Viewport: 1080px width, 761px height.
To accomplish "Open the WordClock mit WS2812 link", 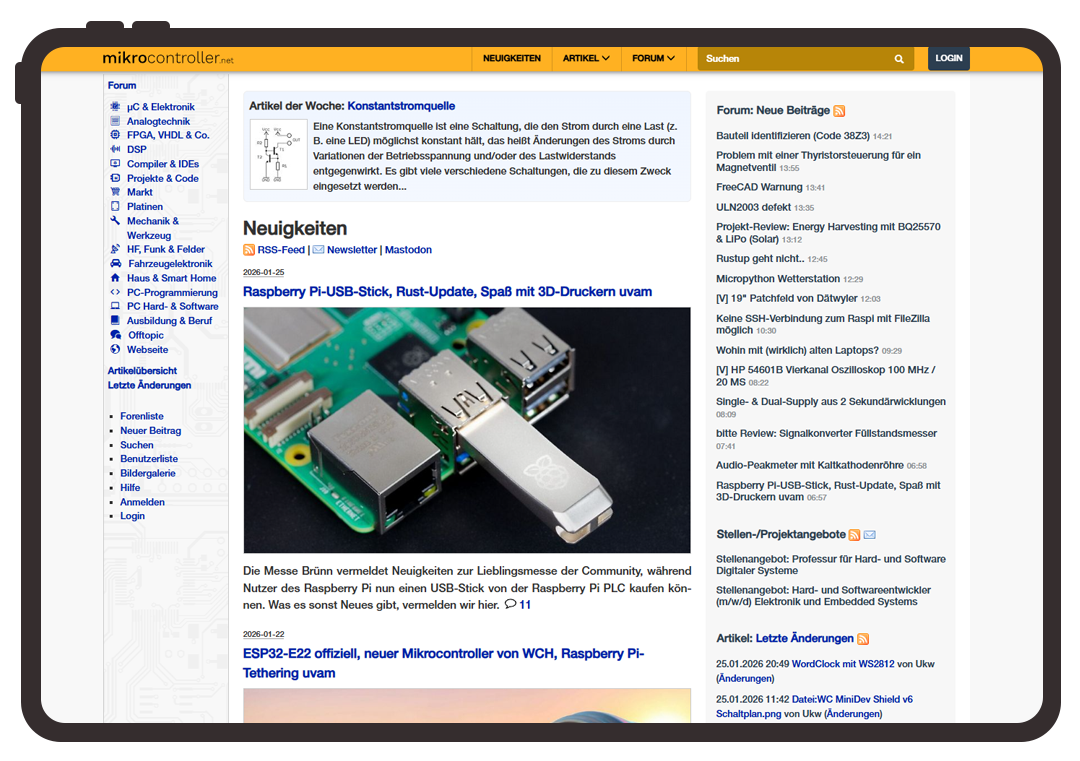I will coord(843,665).
